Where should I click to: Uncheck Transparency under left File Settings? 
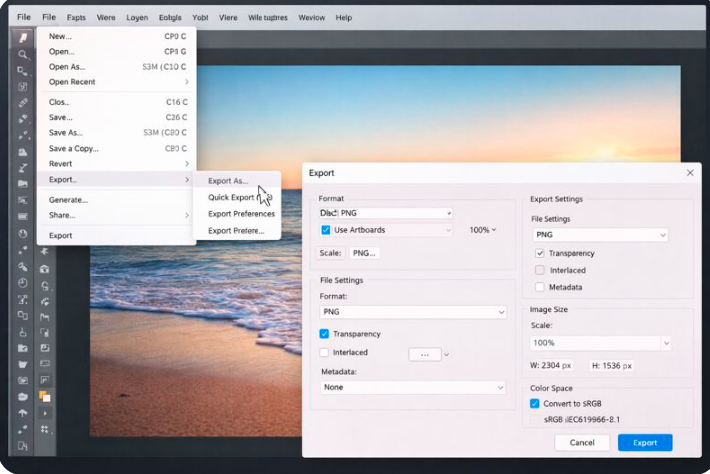coord(324,334)
